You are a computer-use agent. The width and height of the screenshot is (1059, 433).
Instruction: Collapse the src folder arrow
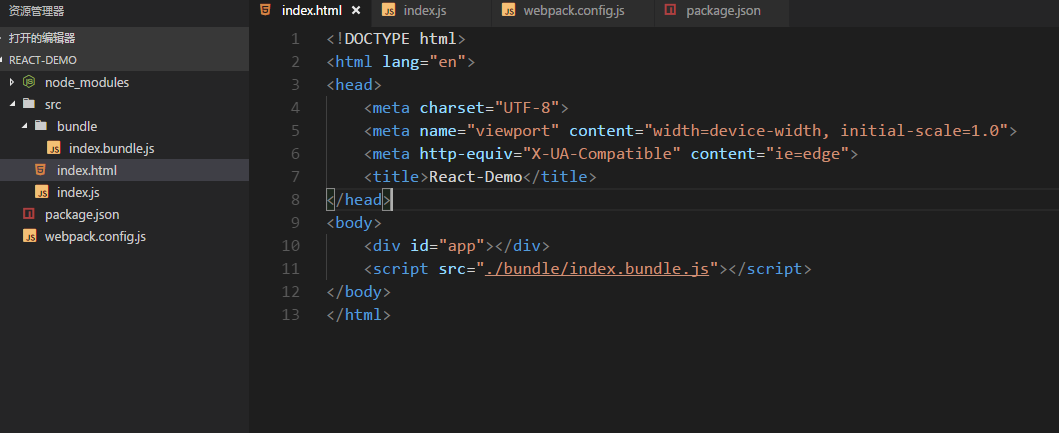click(11, 104)
